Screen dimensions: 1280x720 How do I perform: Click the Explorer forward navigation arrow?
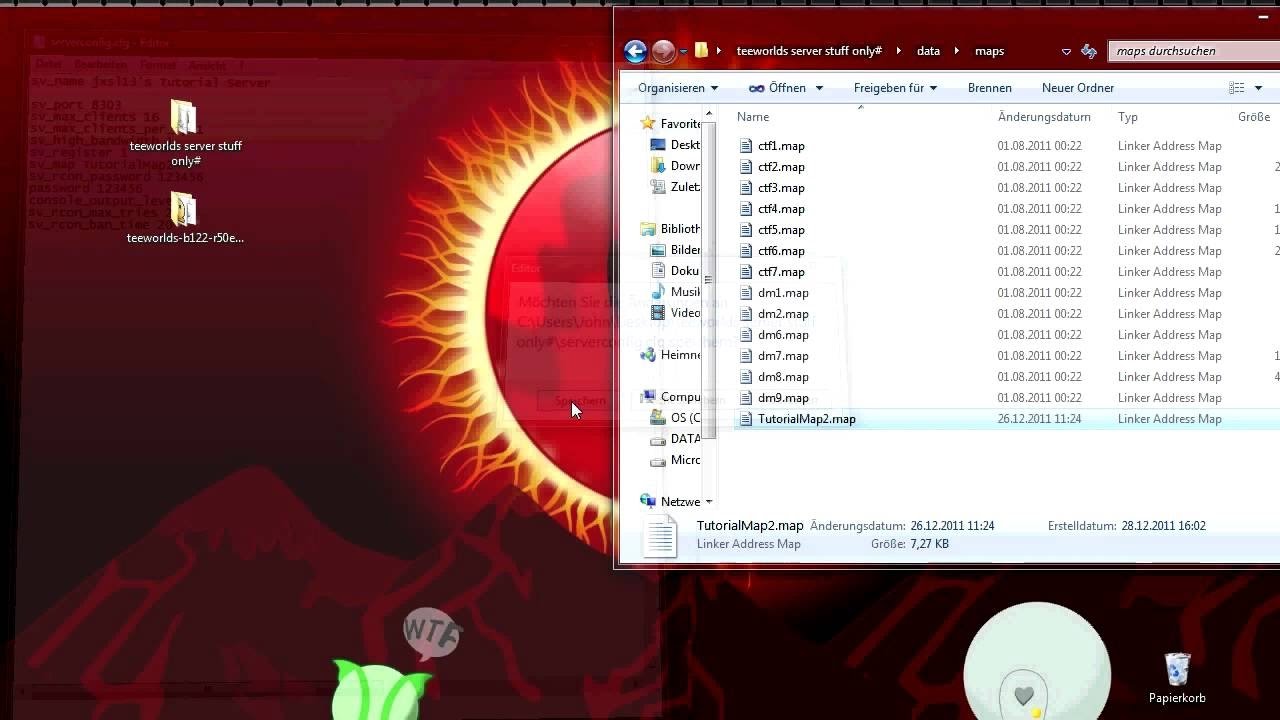[x=663, y=51]
